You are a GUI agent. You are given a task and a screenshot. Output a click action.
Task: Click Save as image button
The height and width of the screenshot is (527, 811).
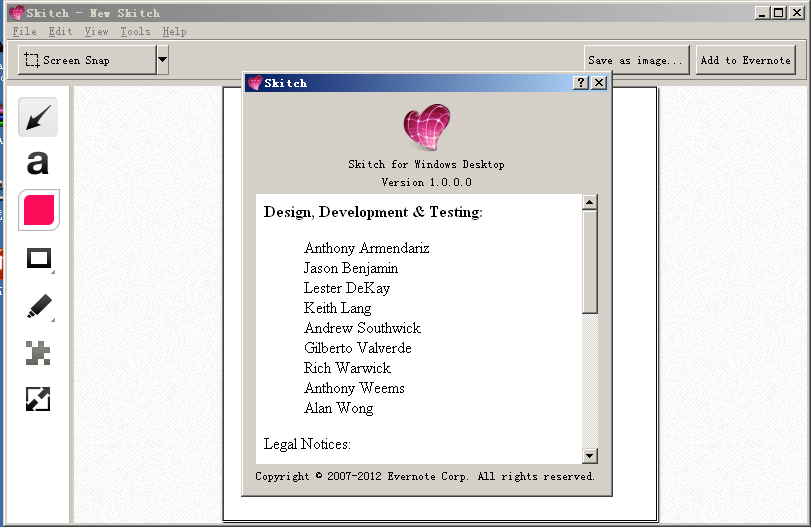pos(637,60)
